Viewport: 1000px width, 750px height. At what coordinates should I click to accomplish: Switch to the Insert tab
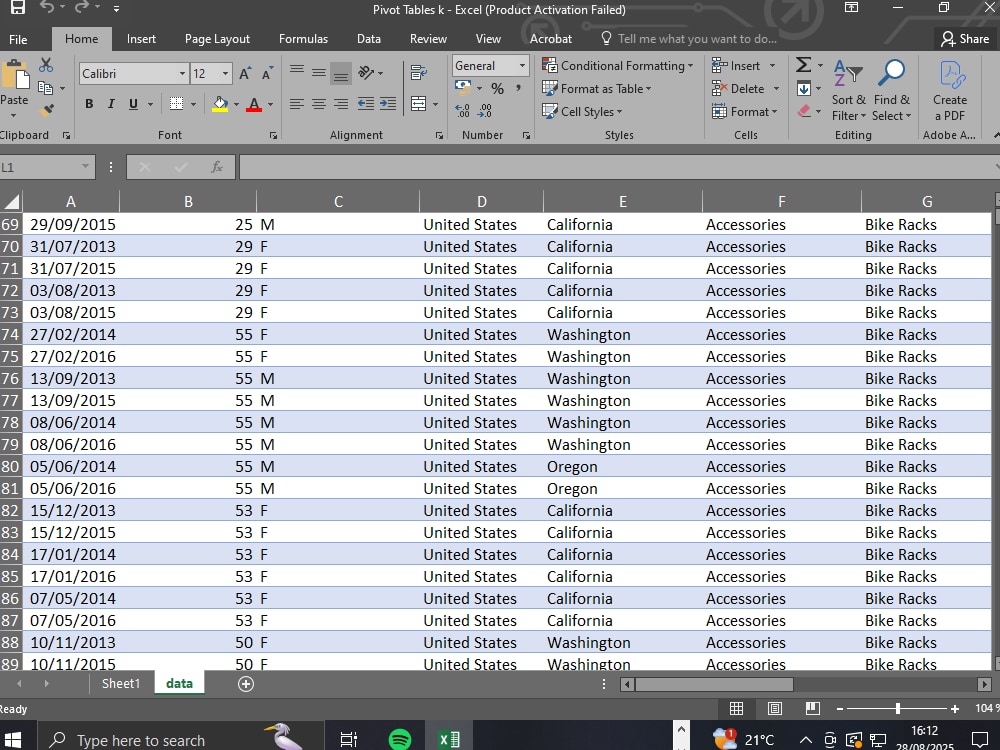[x=141, y=39]
